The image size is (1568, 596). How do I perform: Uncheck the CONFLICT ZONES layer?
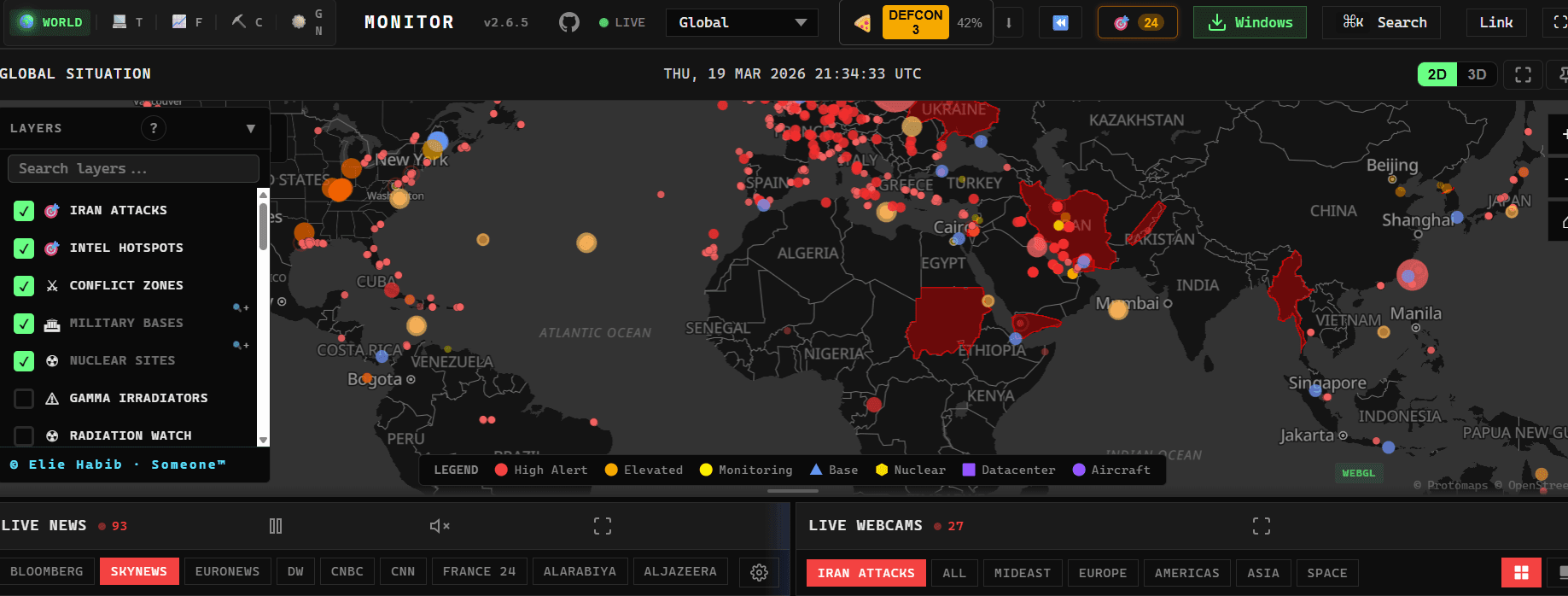click(x=24, y=285)
